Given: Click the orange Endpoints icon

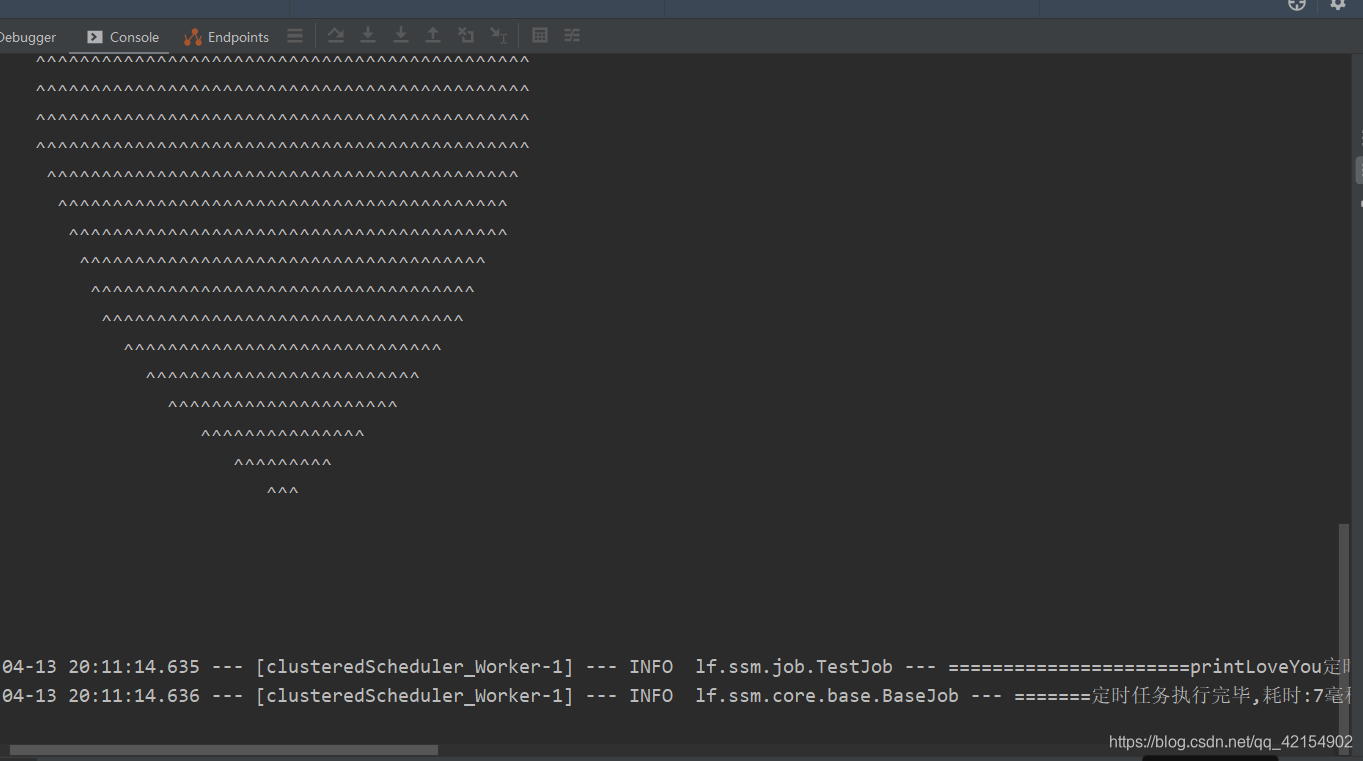Looking at the screenshot, I should tap(193, 37).
